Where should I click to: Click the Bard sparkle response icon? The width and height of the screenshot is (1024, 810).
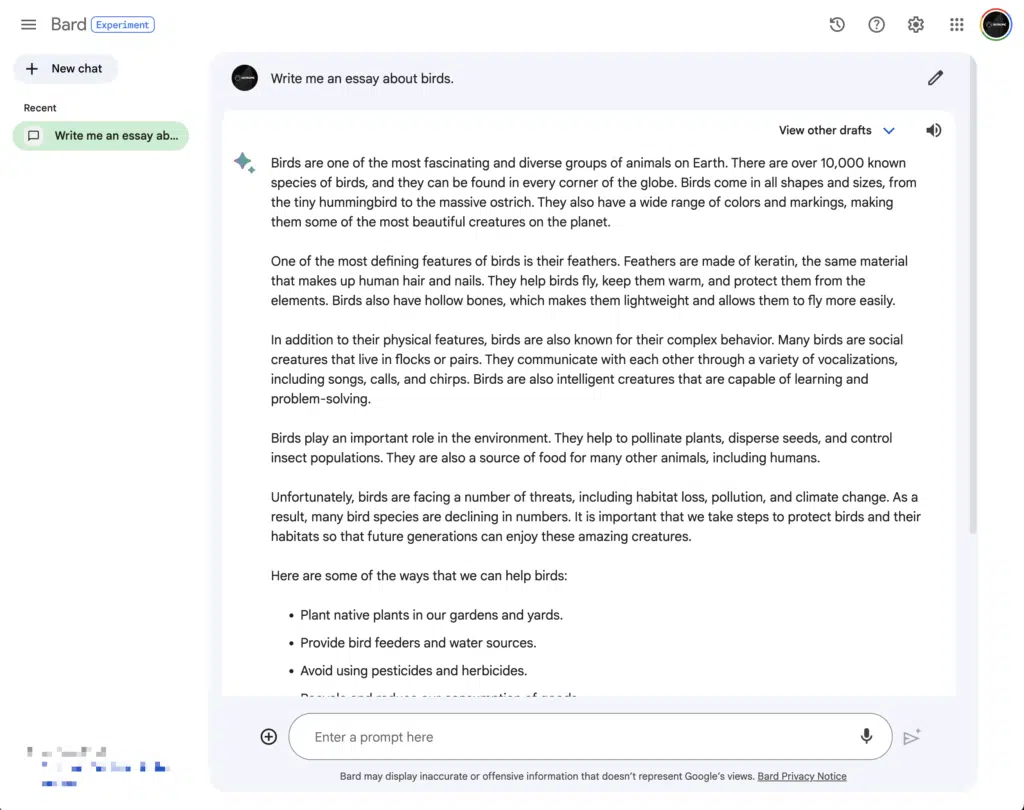(x=244, y=162)
